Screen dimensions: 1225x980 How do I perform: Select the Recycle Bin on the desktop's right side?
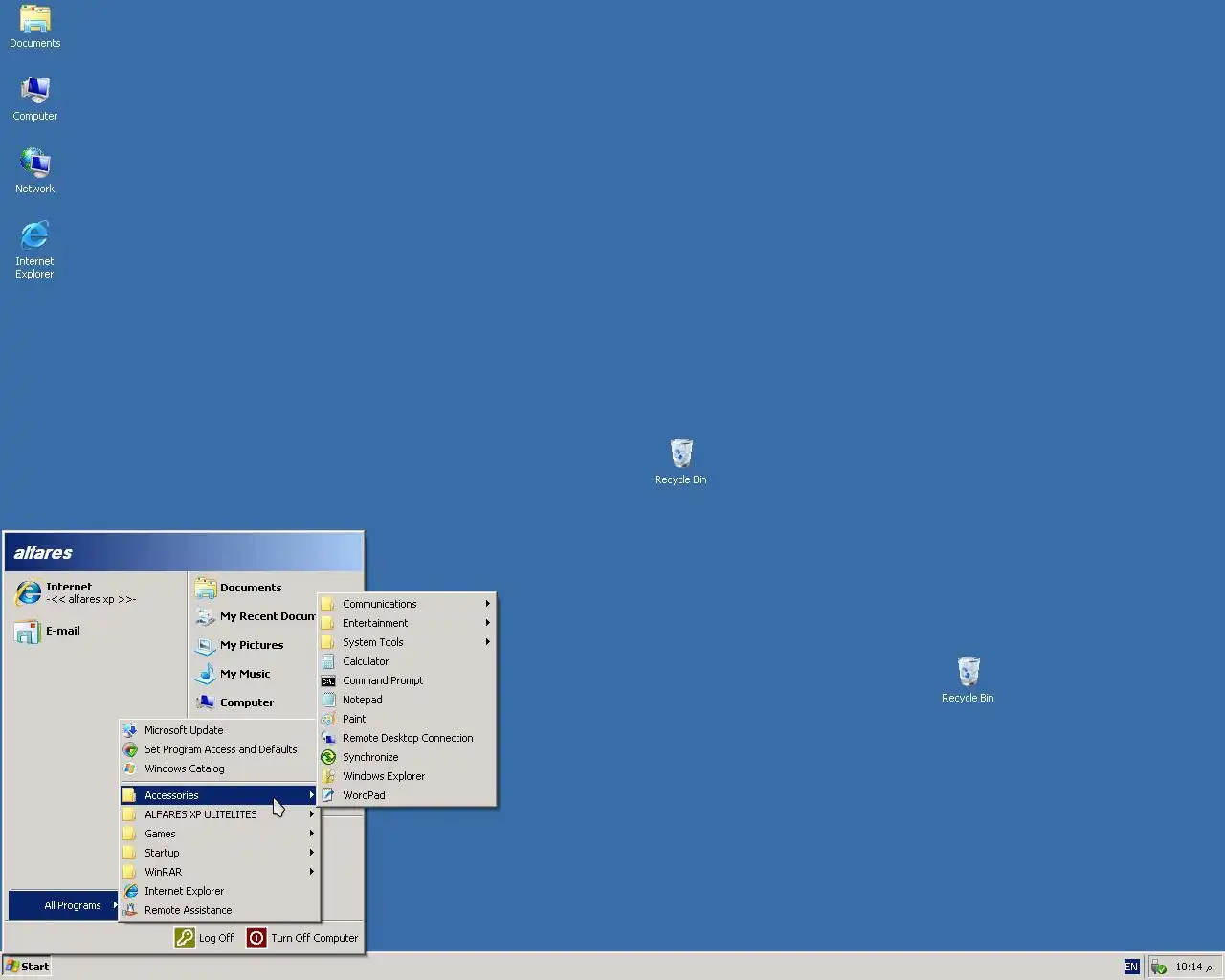tap(968, 680)
